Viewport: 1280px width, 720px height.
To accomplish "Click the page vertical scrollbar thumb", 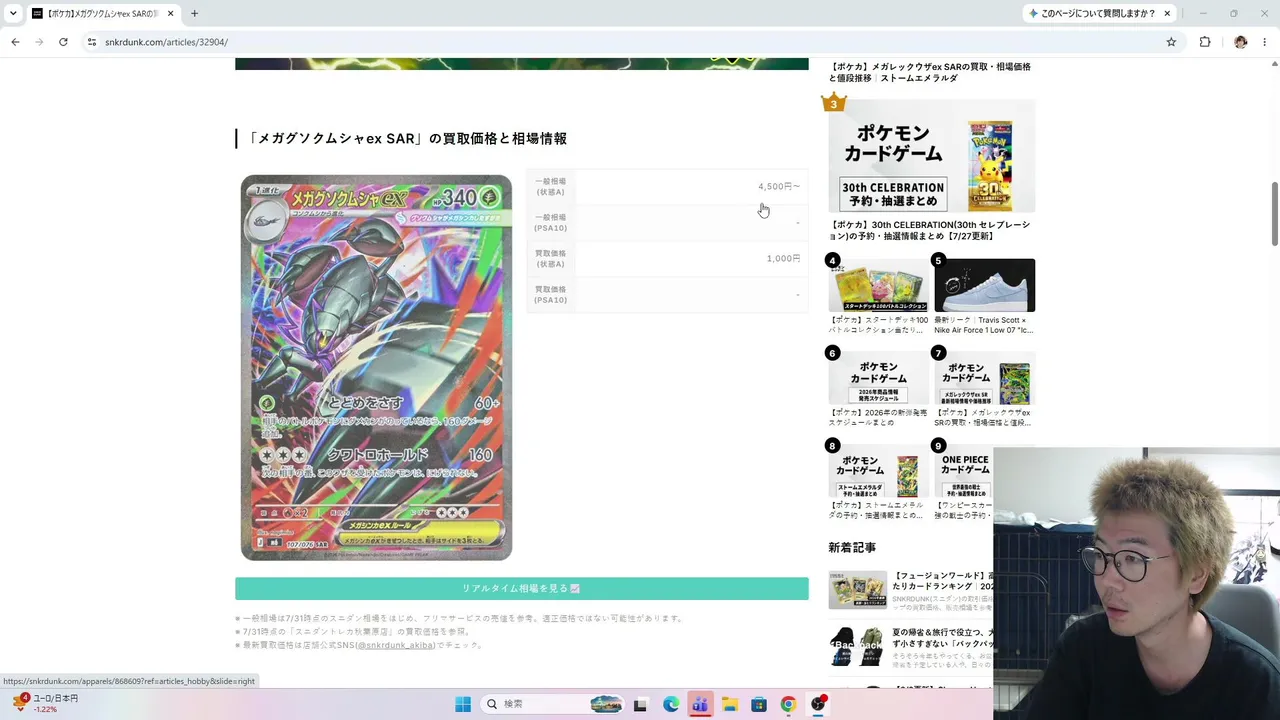I will (1274, 213).
